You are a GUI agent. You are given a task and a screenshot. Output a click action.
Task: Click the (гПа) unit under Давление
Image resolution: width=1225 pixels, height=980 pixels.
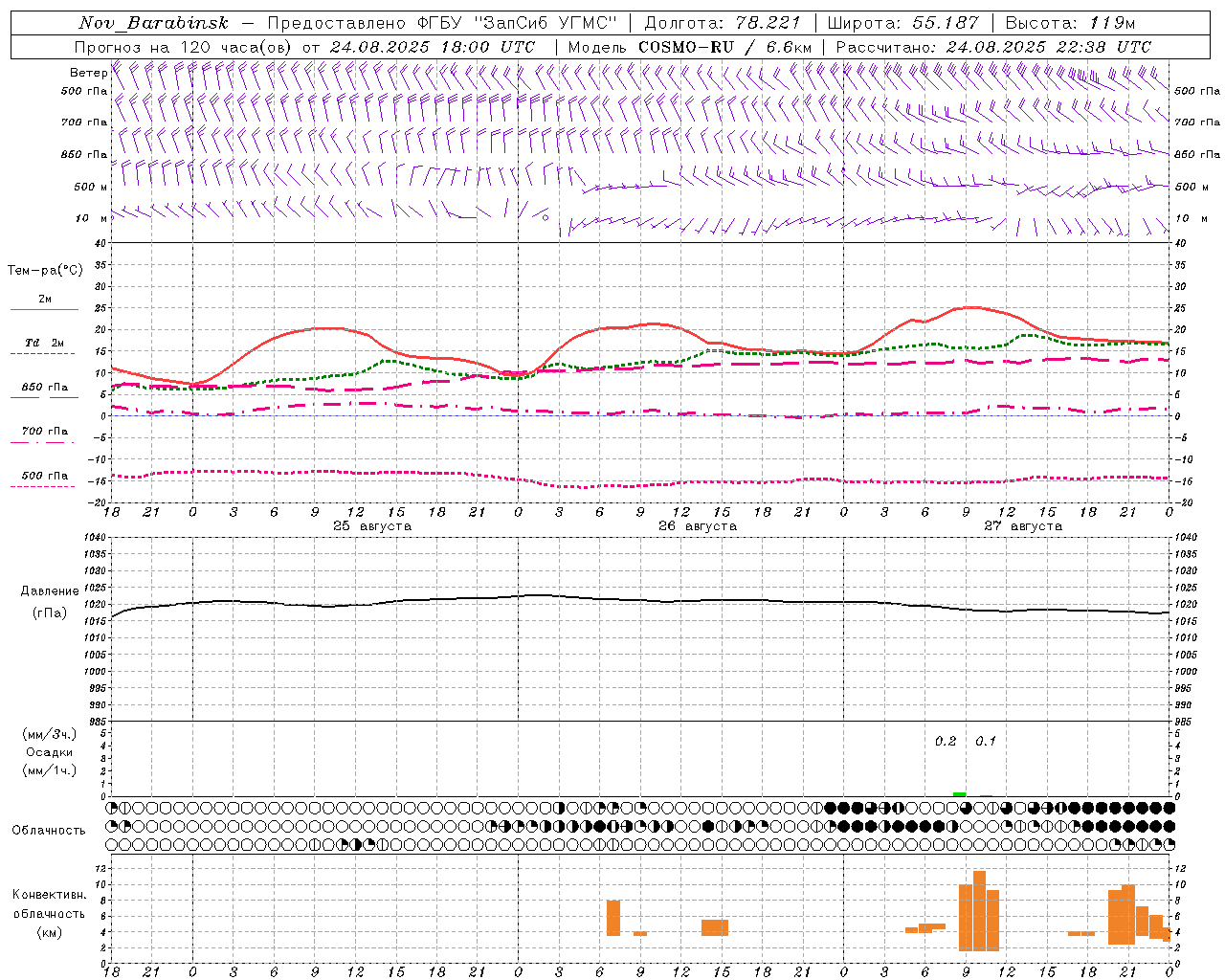coord(50,613)
